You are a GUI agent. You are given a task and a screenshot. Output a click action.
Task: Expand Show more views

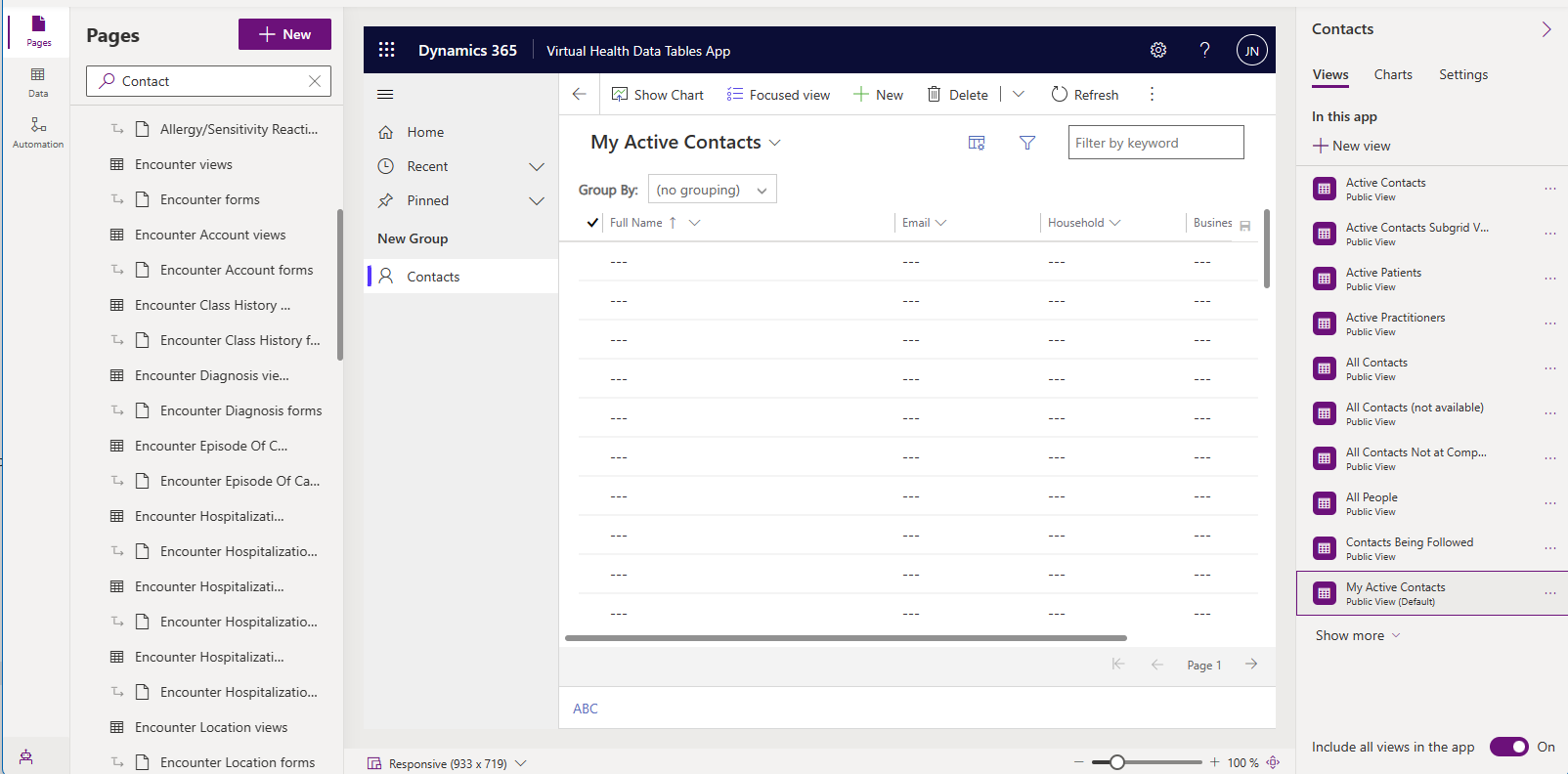tap(1358, 635)
